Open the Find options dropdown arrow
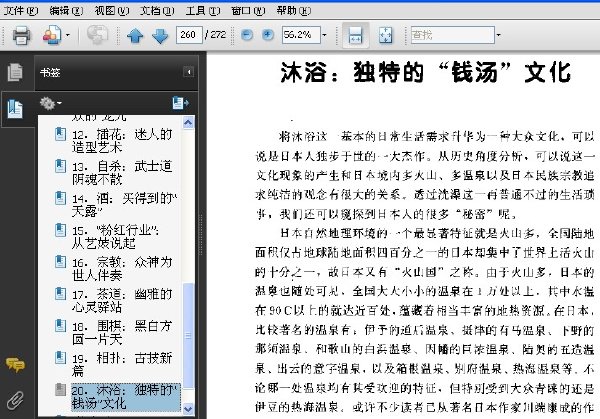Viewport: 600px width, 419px height. click(498, 35)
